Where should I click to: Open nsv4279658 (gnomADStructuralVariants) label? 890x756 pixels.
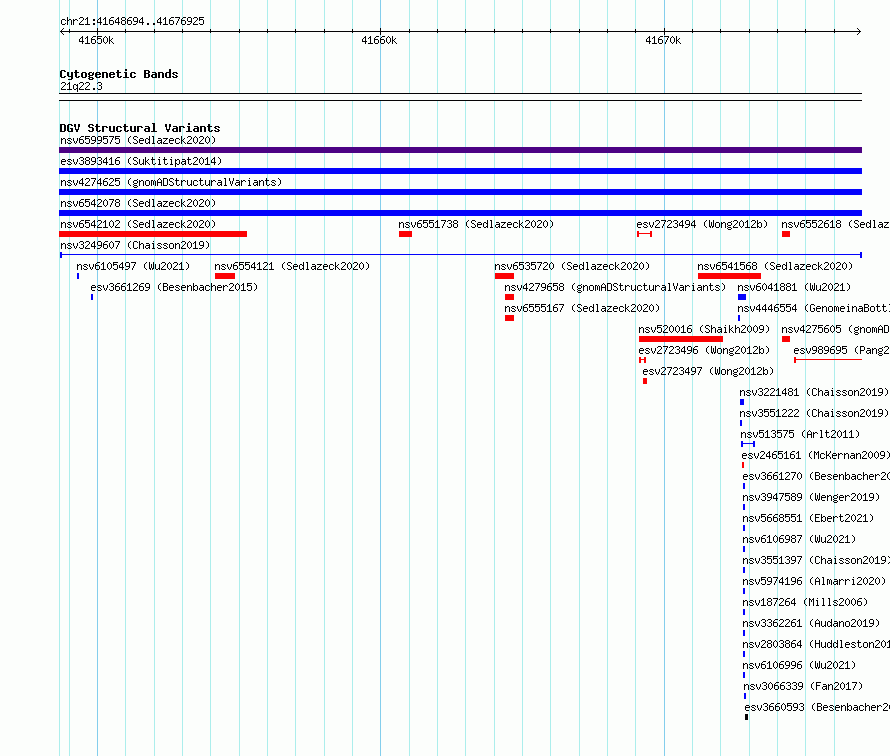coord(615,287)
